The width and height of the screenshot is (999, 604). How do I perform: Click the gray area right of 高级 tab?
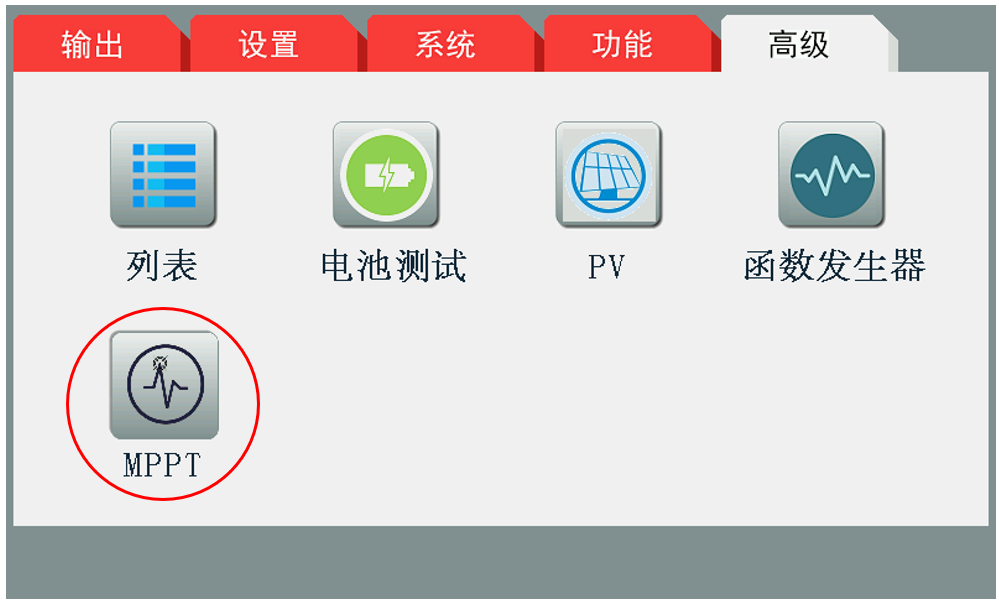[945, 41]
